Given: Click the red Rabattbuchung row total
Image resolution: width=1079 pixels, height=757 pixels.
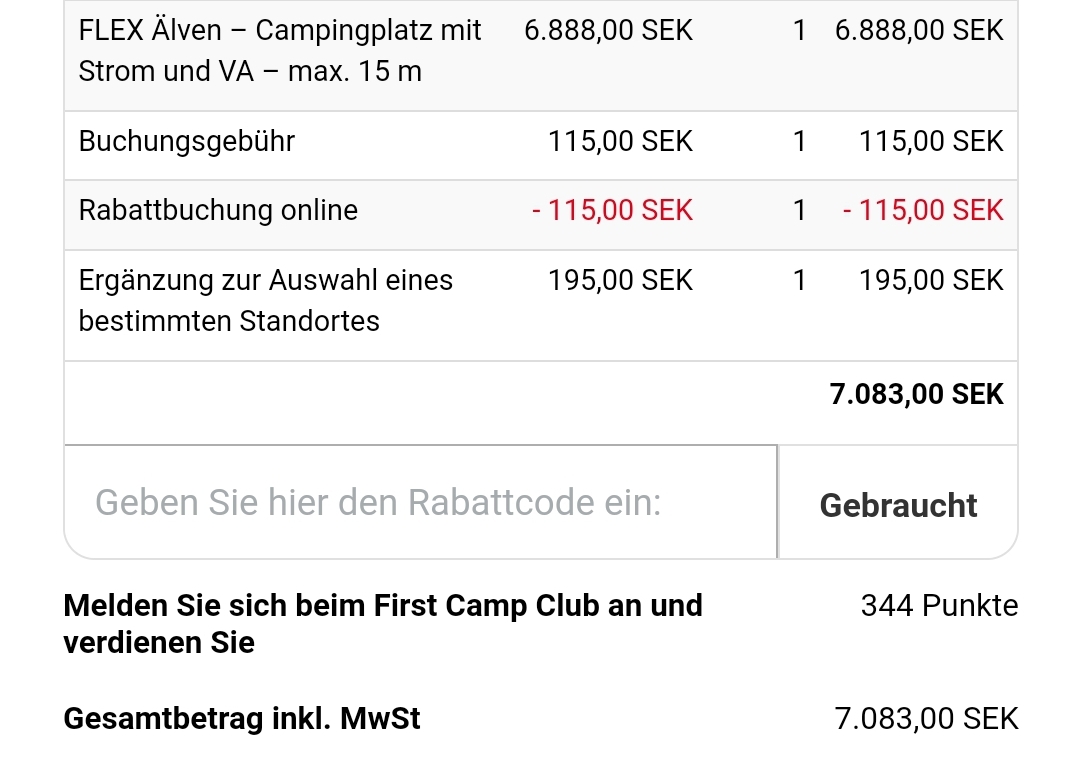Looking at the screenshot, I should pos(922,211).
